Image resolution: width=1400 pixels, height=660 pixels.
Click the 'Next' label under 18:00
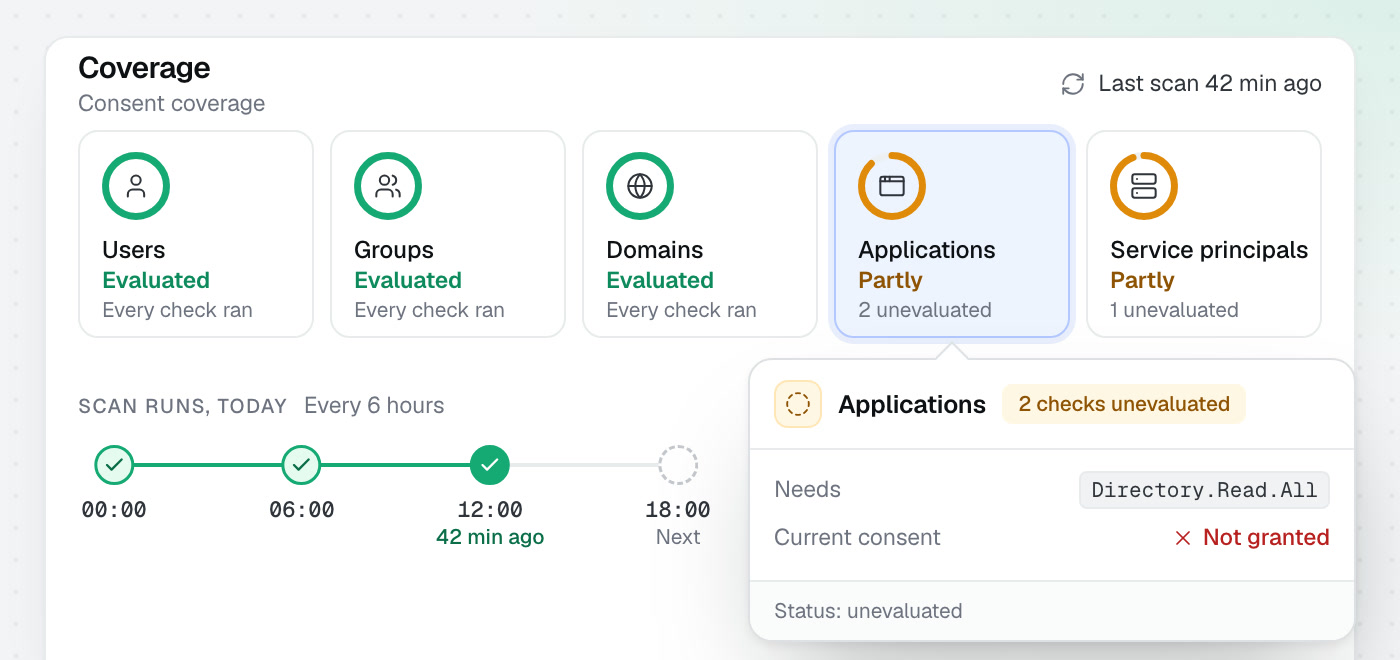click(678, 537)
